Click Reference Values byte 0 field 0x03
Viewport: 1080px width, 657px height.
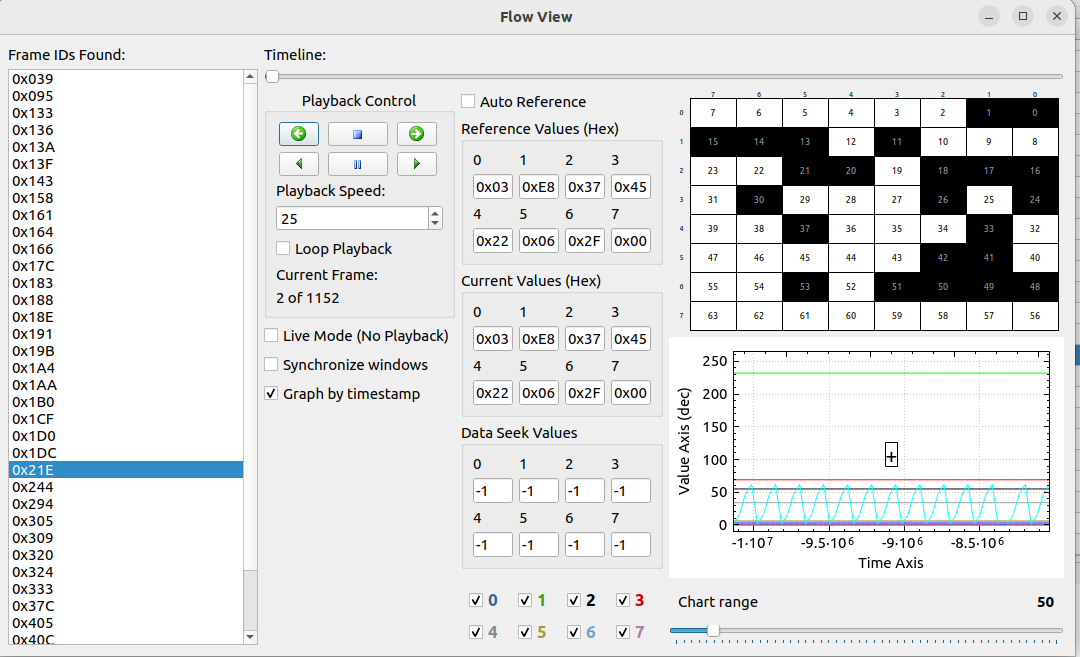point(492,187)
